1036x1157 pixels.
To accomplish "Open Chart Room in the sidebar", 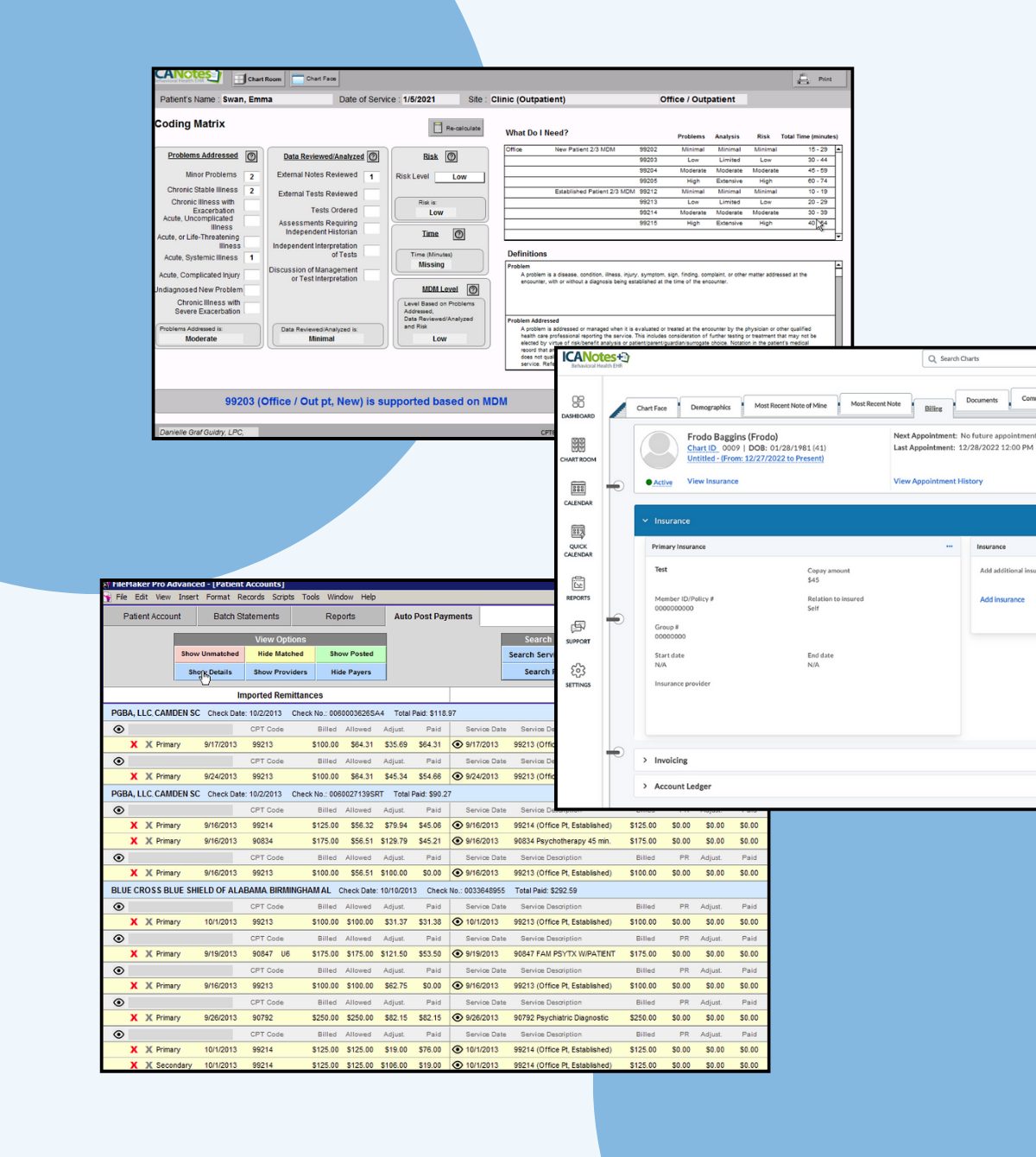I will [578, 450].
